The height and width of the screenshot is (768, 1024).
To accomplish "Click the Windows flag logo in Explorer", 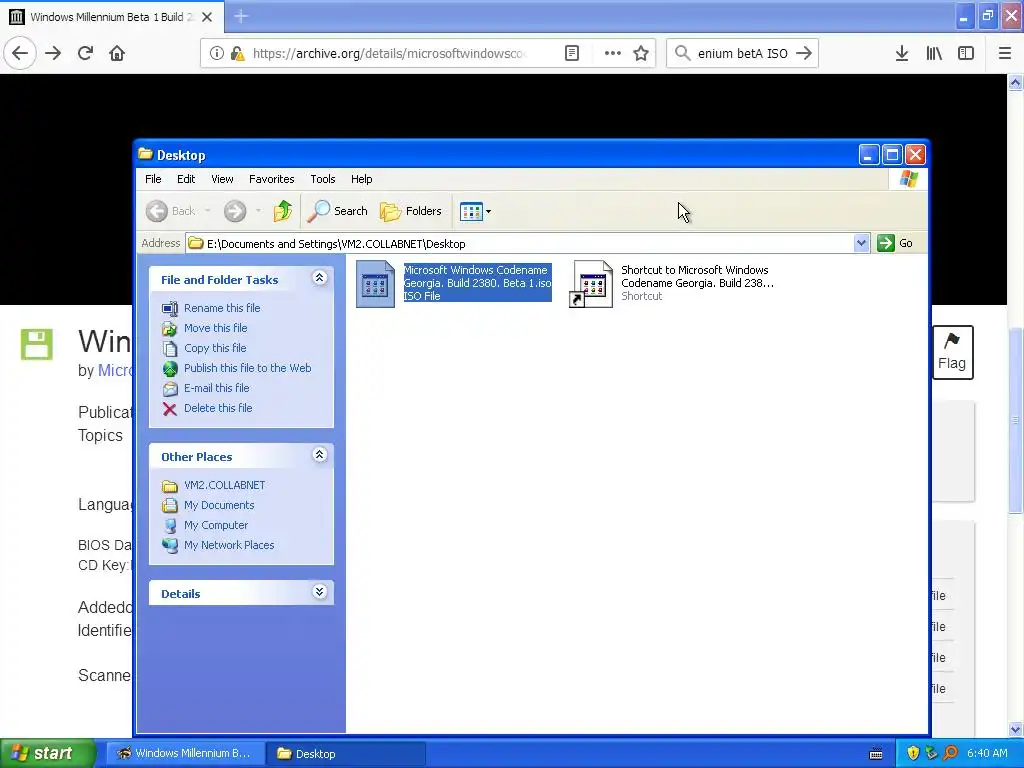I will coord(908,179).
